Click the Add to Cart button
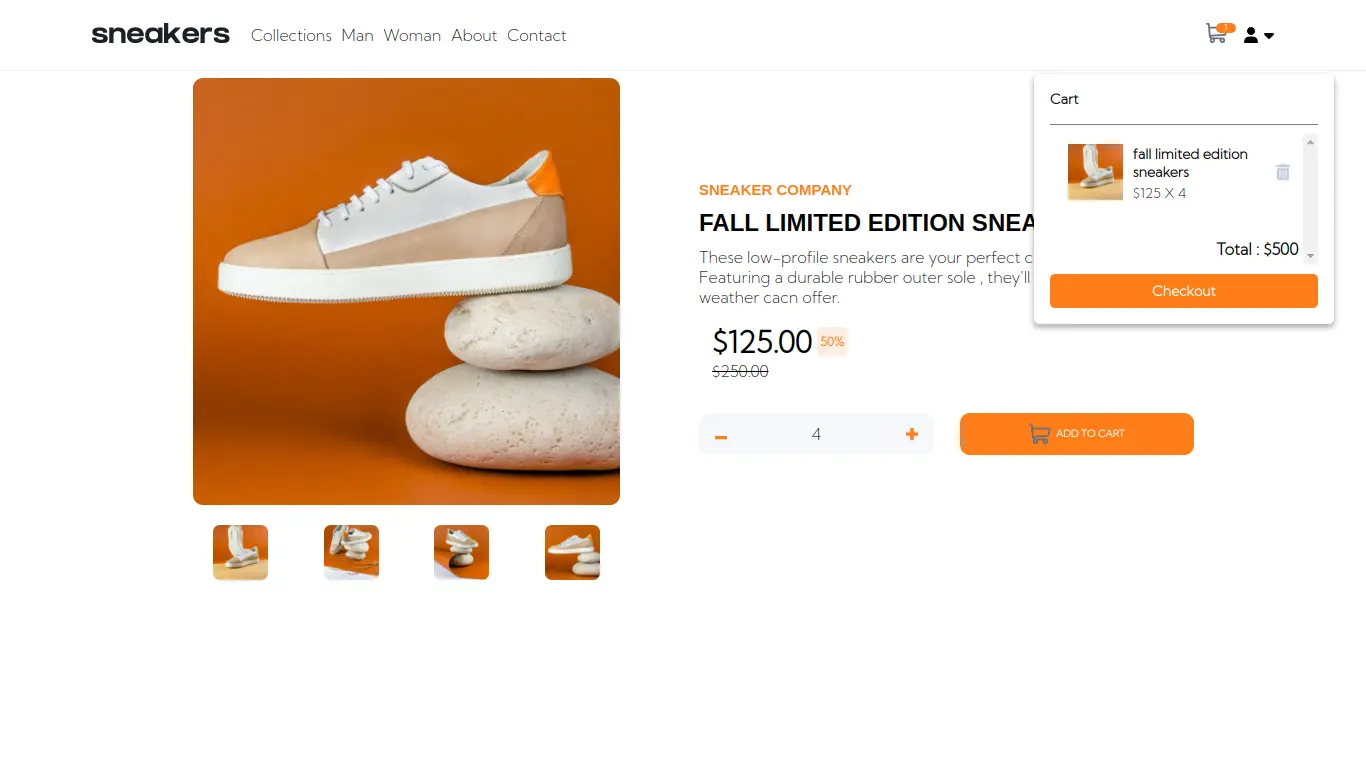The height and width of the screenshot is (768, 1366). [x=1076, y=434]
